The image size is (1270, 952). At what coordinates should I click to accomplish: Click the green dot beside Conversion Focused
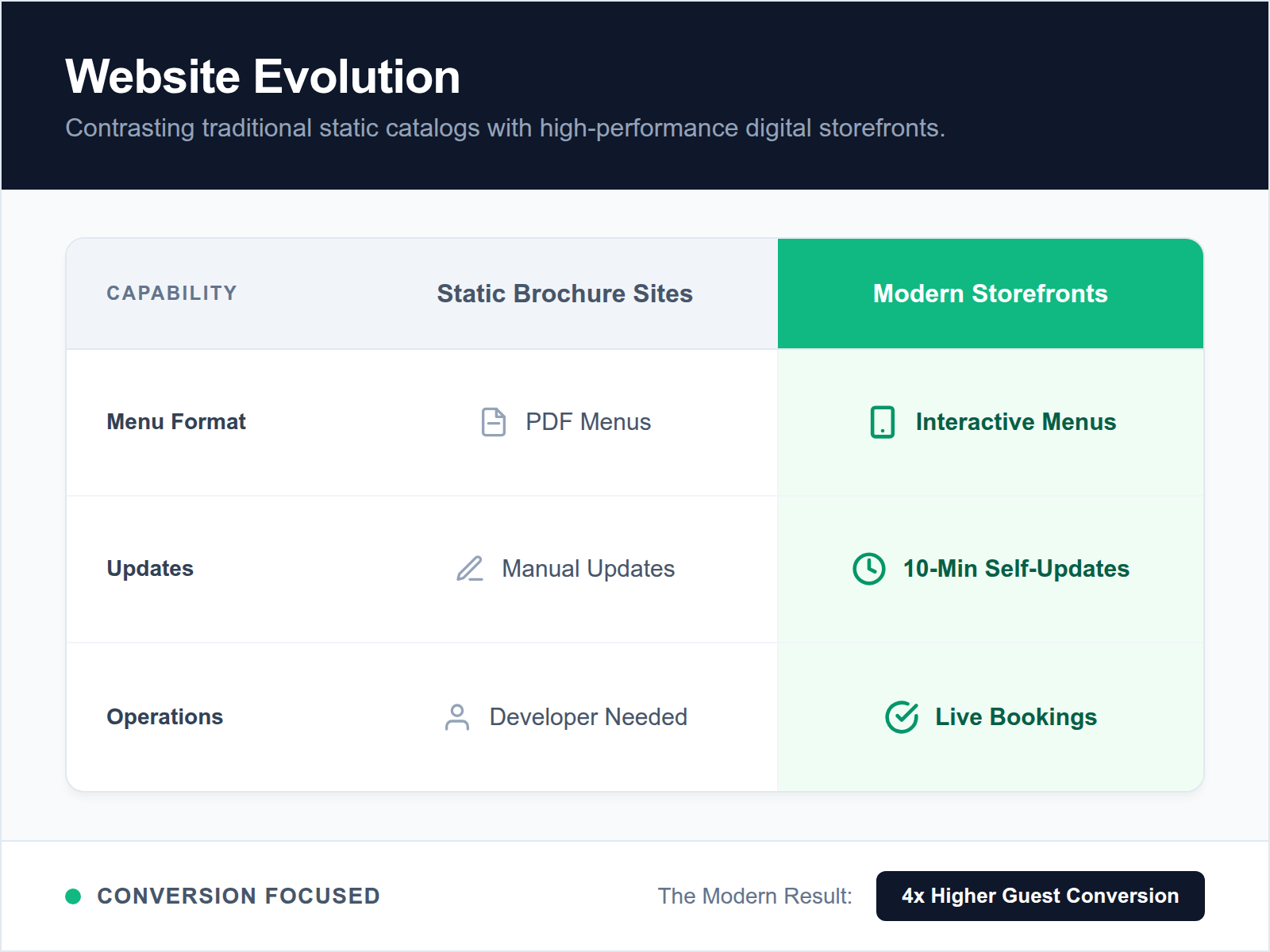click(x=73, y=896)
